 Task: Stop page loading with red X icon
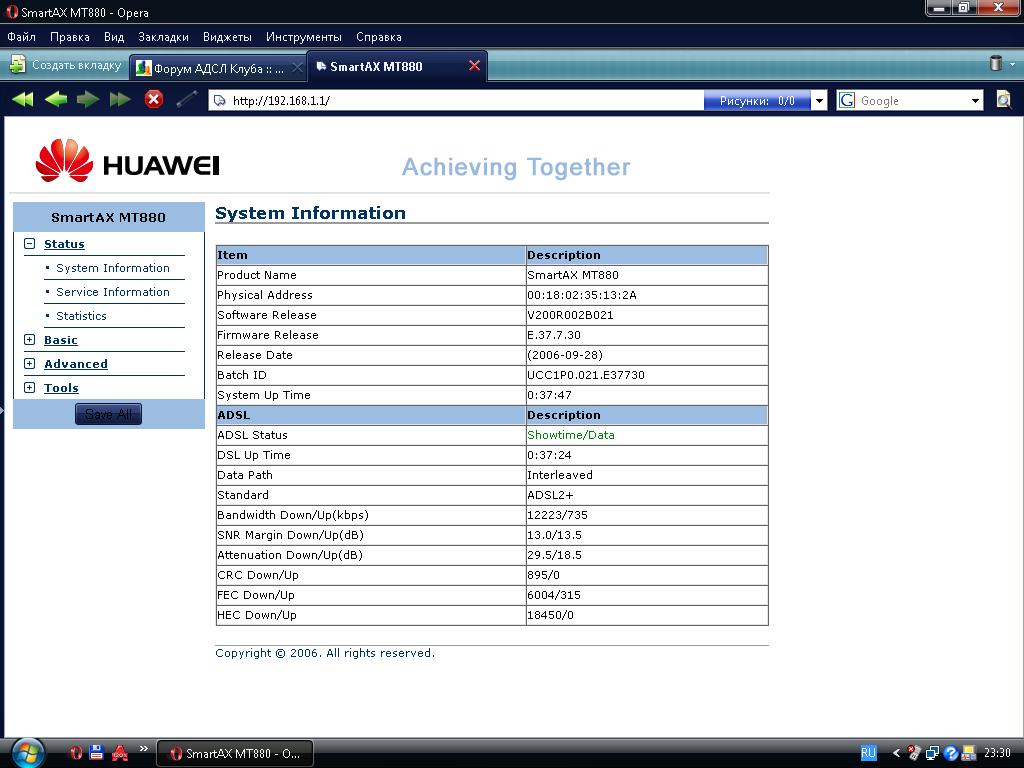tap(153, 99)
